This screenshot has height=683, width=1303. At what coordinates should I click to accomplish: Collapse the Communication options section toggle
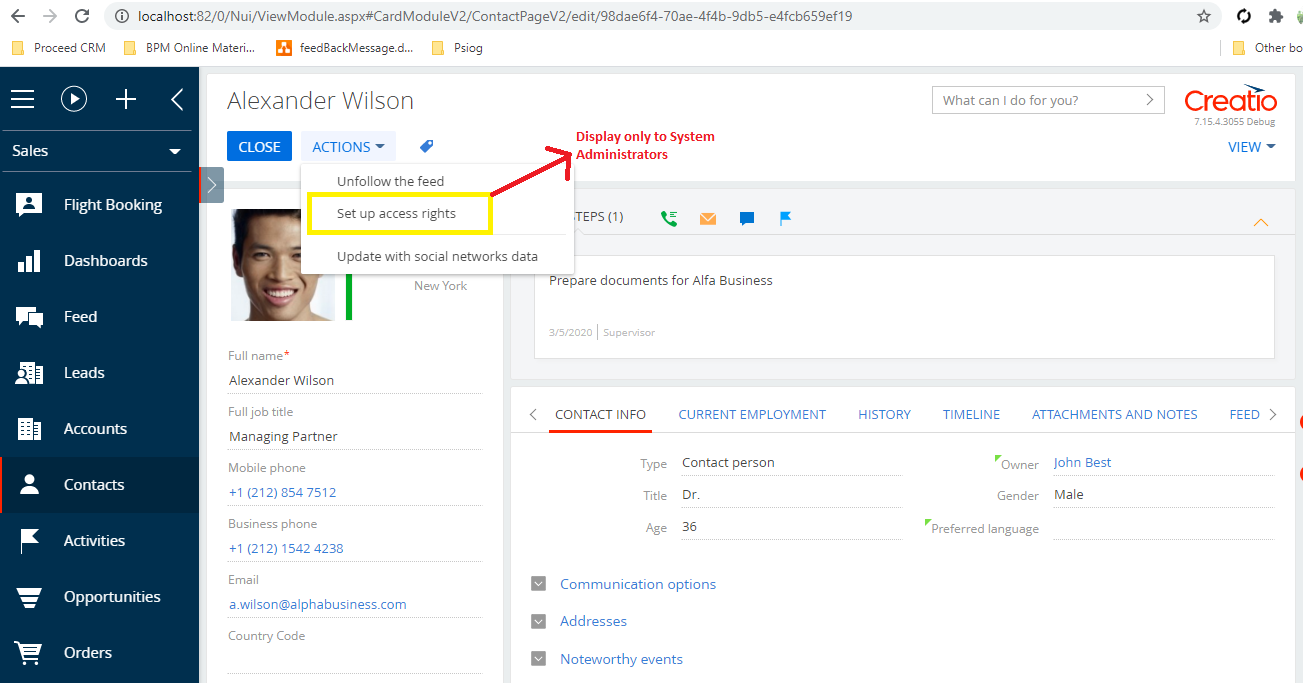pos(539,584)
